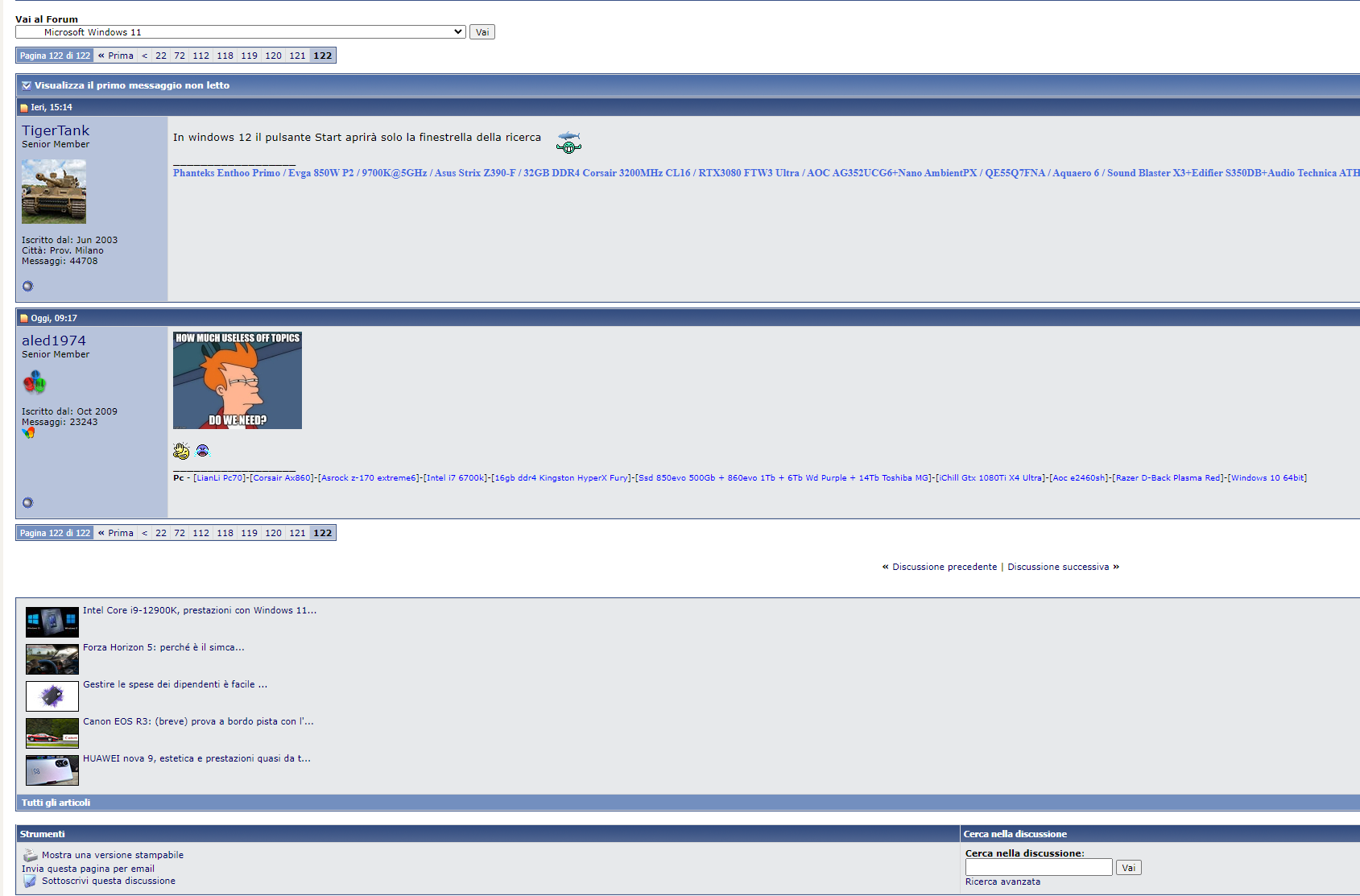Screen dimensions: 1360x896
Task: Go to page 118 in bottom pagination
Action: pos(225,533)
